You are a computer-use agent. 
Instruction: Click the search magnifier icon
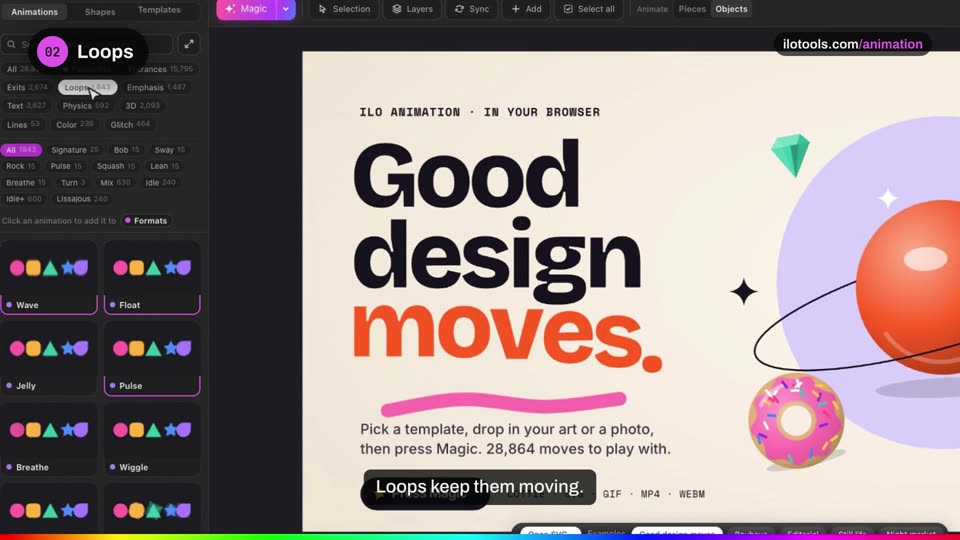(x=12, y=44)
